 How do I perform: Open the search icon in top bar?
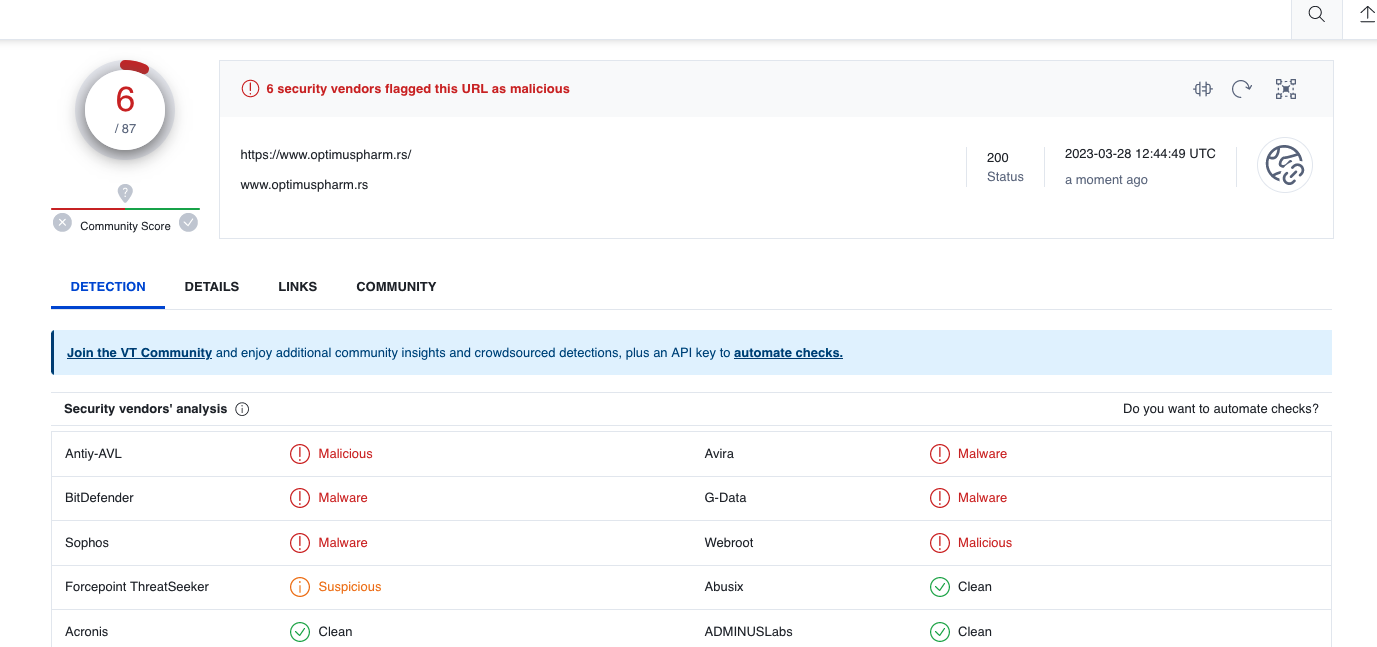pos(1317,14)
